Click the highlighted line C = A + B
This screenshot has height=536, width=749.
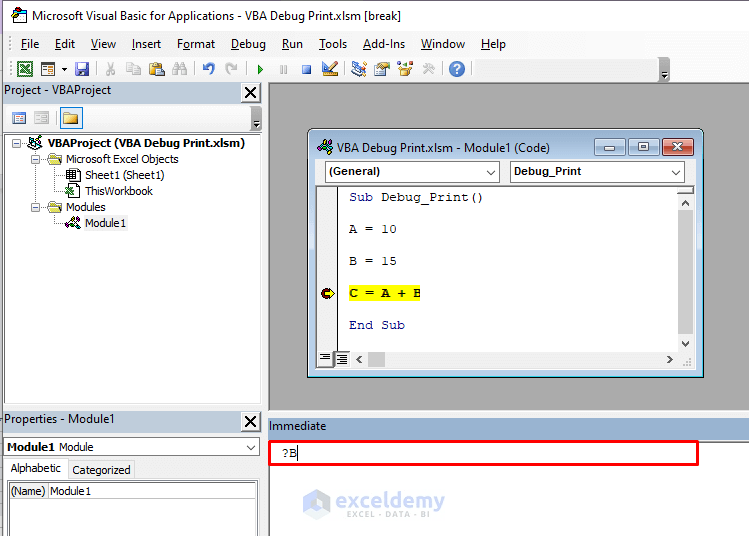point(385,293)
